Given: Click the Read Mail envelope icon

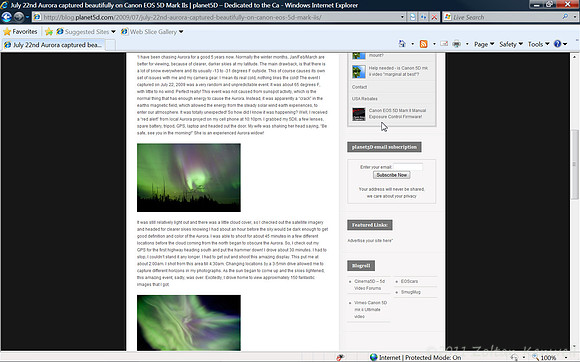Looking at the screenshot, I should point(444,44).
